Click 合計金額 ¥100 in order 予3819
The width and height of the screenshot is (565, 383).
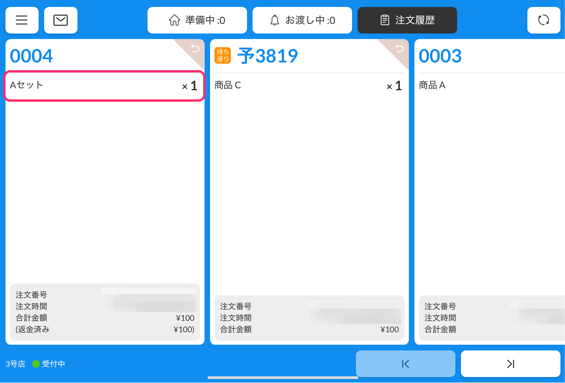(x=309, y=329)
